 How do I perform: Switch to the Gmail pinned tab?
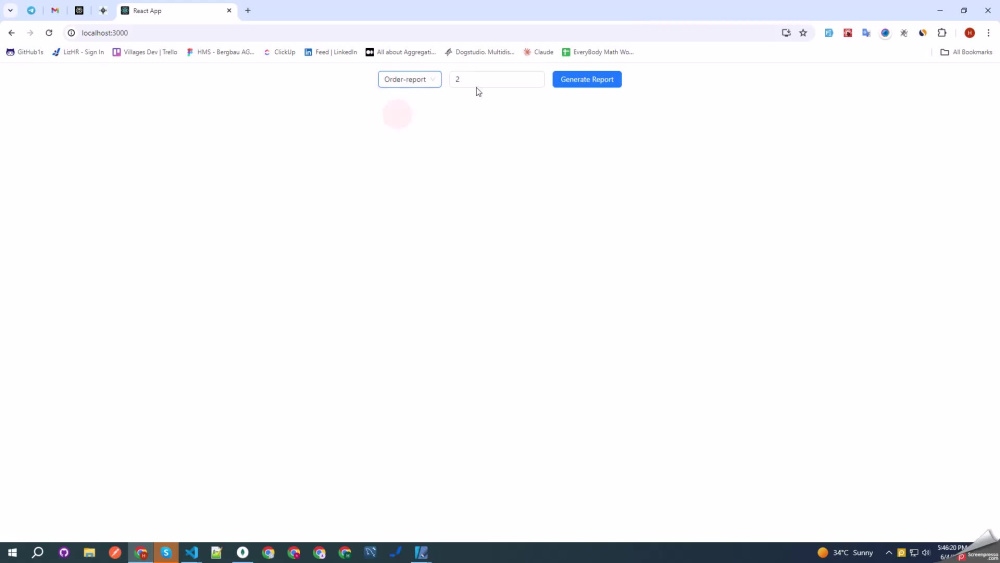tap(55, 10)
